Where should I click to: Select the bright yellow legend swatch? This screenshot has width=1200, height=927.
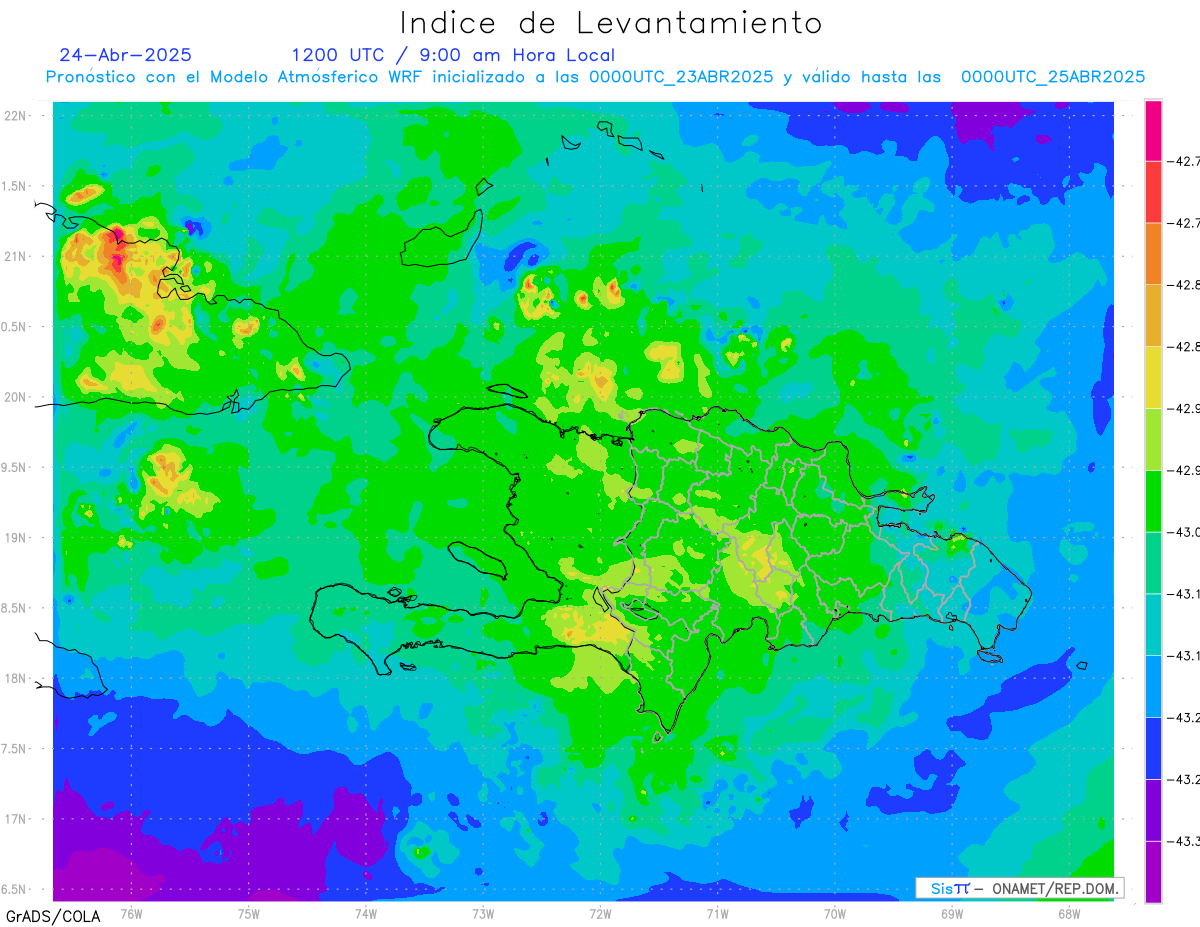pos(1153,377)
